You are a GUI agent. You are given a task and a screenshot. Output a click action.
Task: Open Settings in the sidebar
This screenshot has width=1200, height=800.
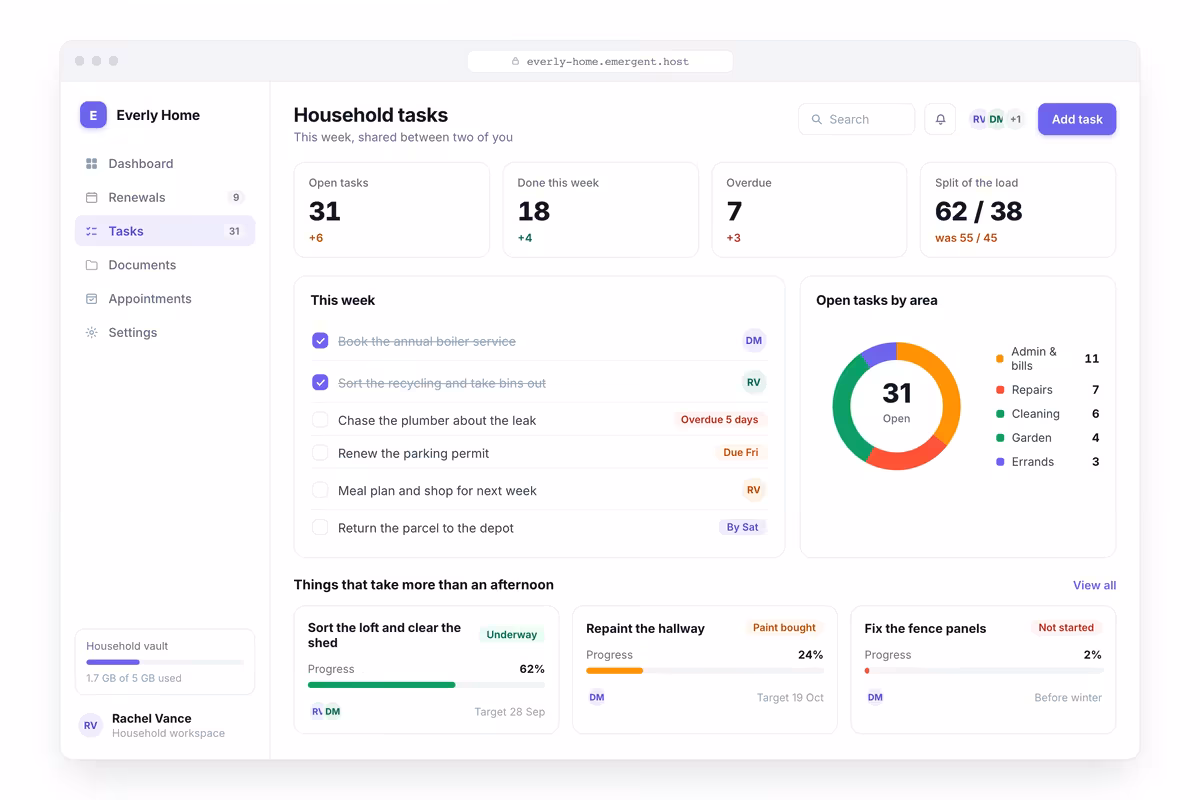(x=165, y=333)
